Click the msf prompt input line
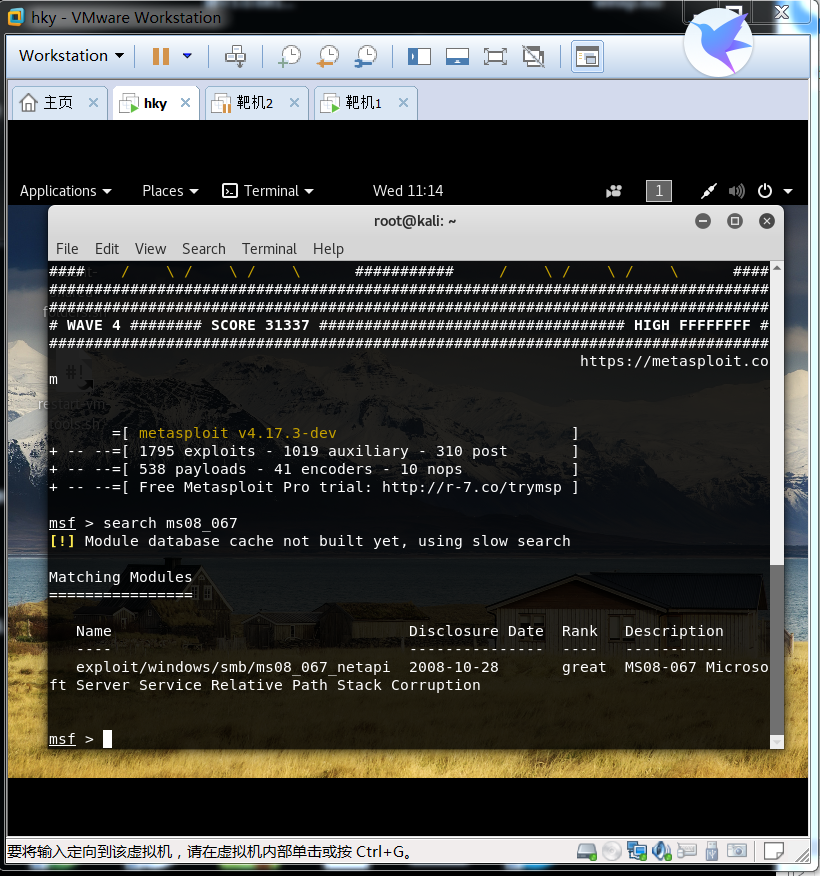Viewport: 820px width, 876px height. point(408,739)
